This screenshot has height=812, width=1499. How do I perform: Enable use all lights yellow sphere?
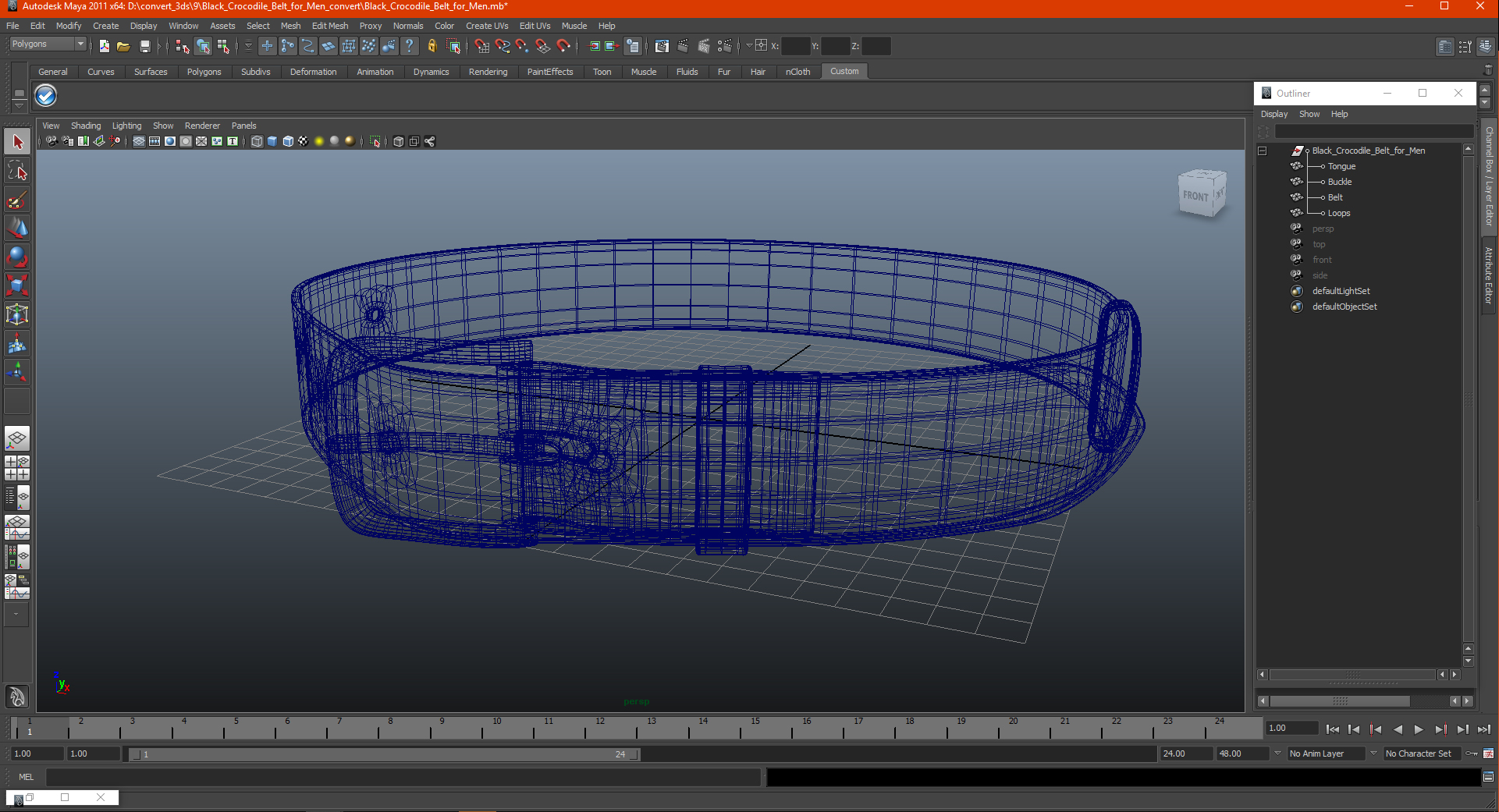point(318,141)
